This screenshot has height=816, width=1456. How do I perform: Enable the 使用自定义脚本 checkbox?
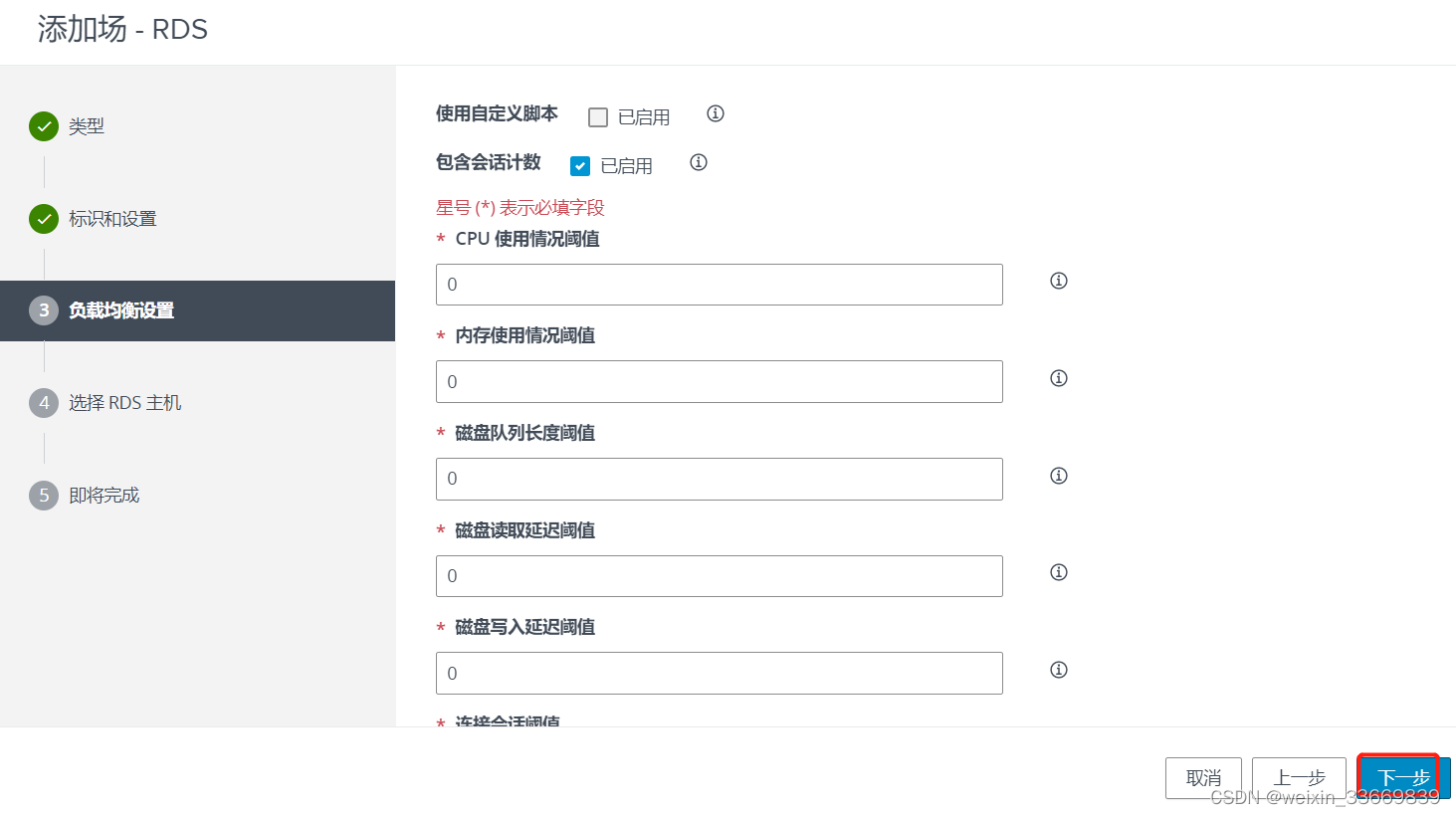coord(598,117)
